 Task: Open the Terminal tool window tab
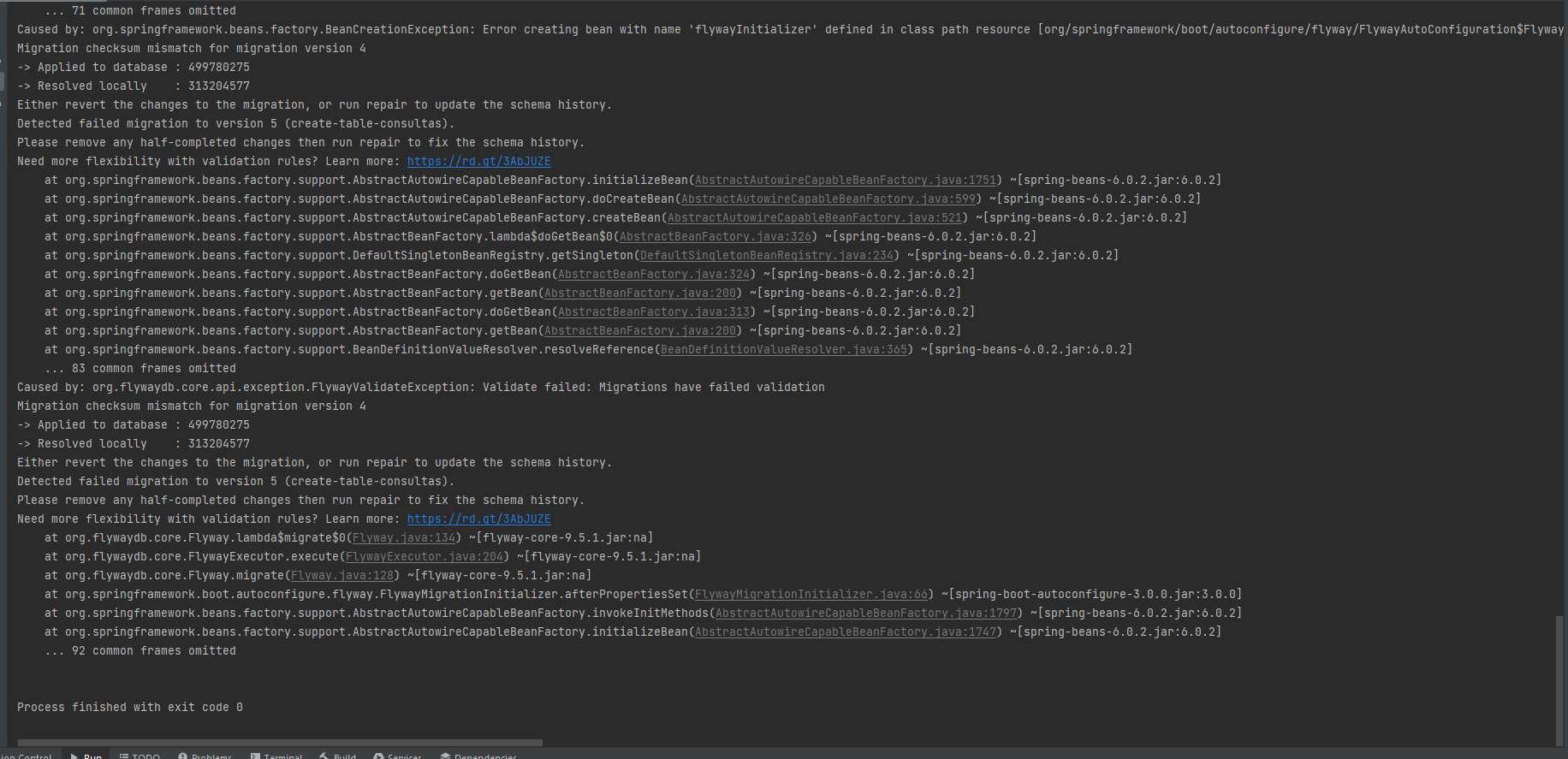[x=276, y=756]
